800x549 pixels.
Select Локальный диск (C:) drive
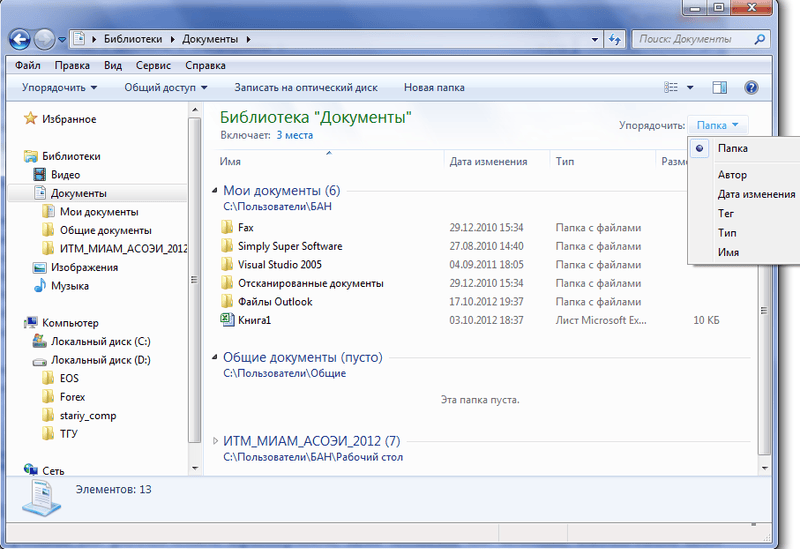click(x=100, y=341)
